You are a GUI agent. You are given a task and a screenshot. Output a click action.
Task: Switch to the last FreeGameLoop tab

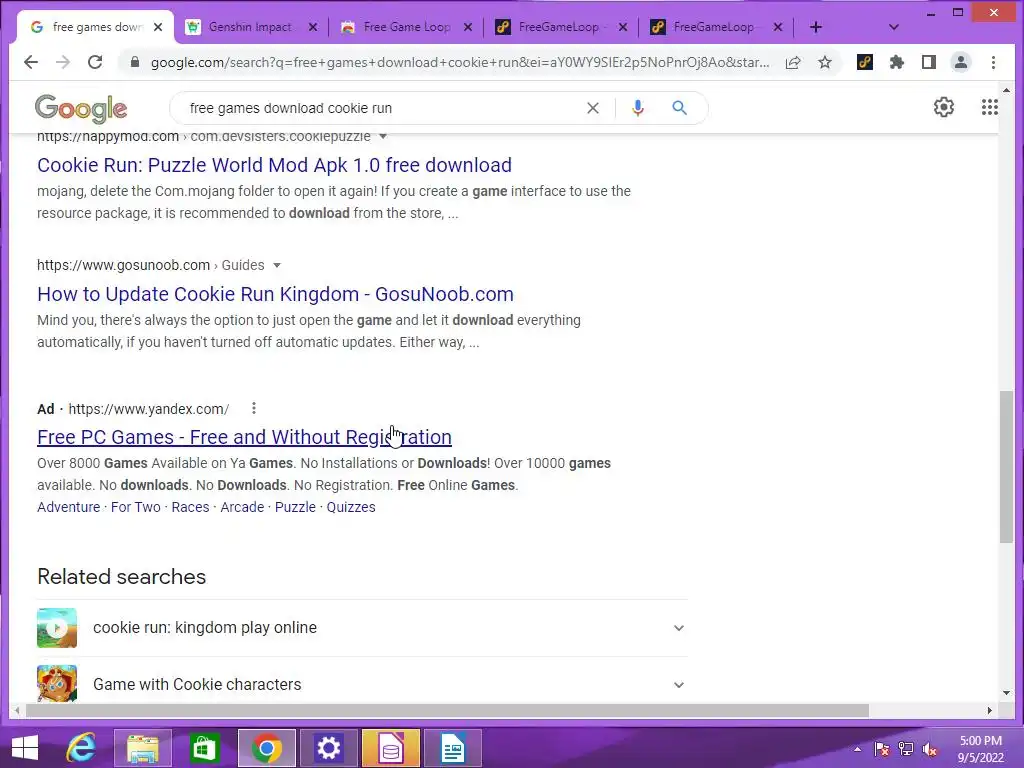(716, 27)
